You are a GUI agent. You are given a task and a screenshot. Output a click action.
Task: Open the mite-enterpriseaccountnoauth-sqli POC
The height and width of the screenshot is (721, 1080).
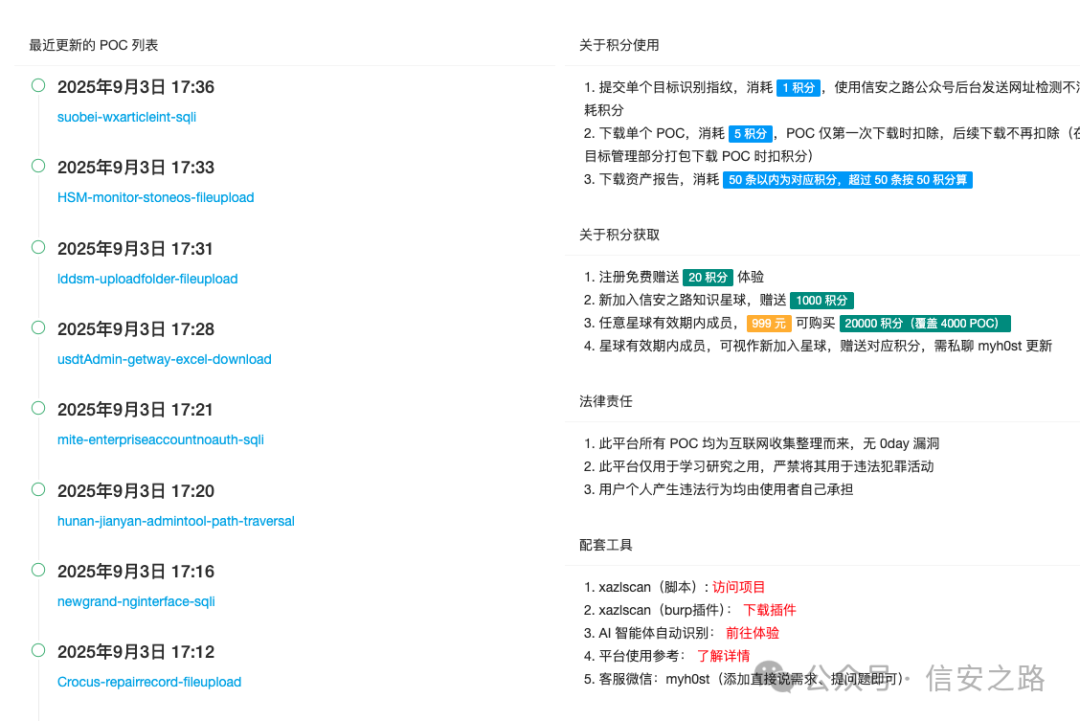[161, 440]
